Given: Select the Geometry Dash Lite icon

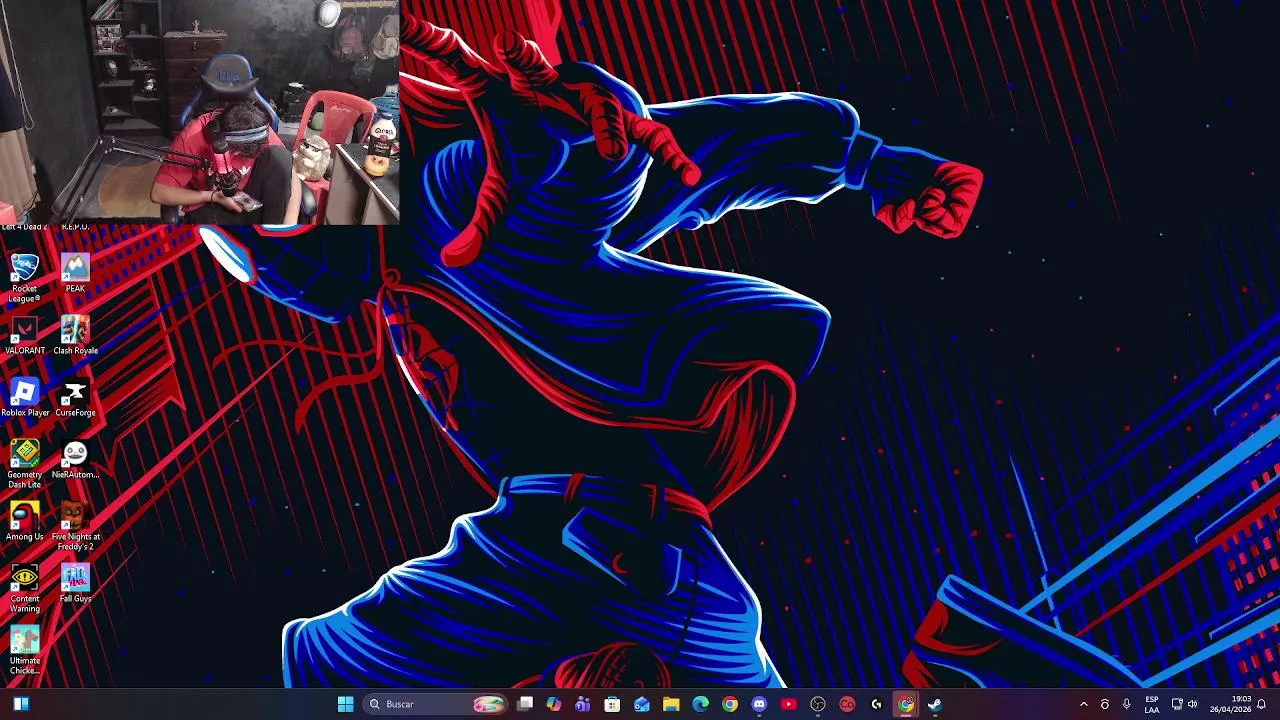Looking at the screenshot, I should 24,465.
